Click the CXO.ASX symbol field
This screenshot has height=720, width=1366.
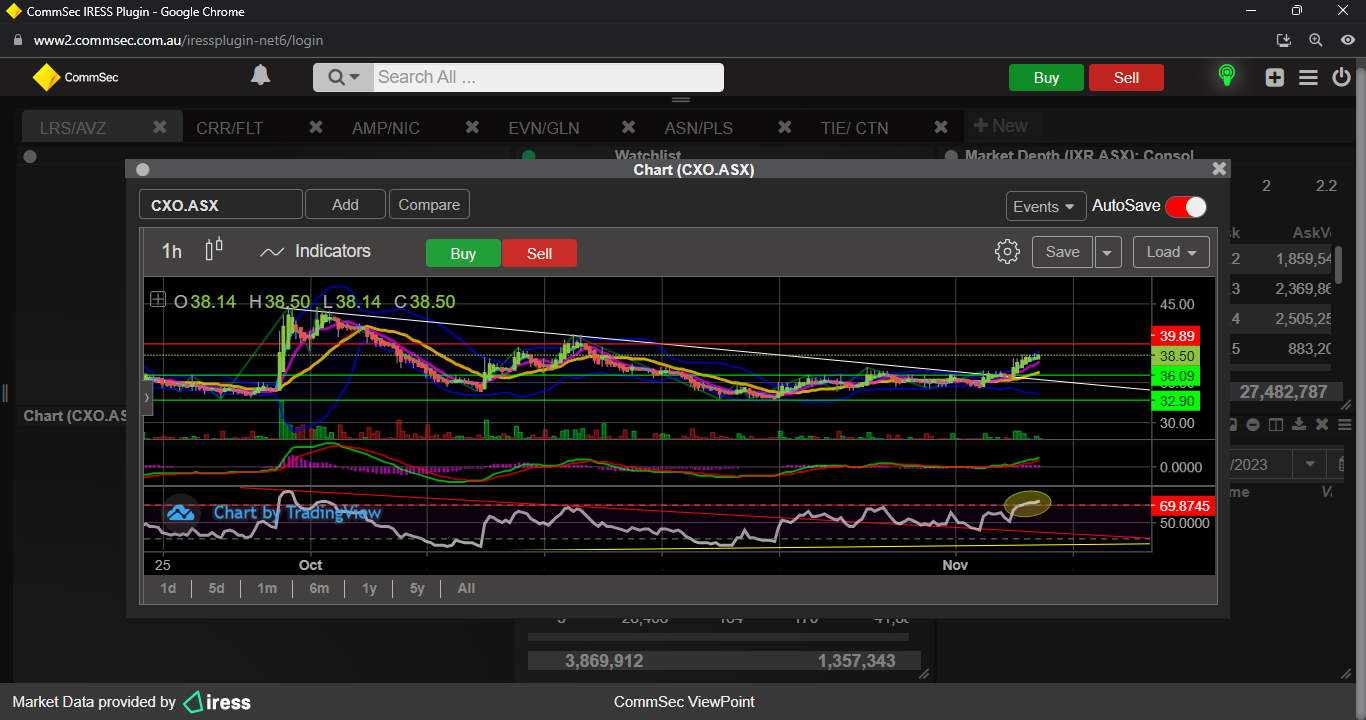click(221, 205)
